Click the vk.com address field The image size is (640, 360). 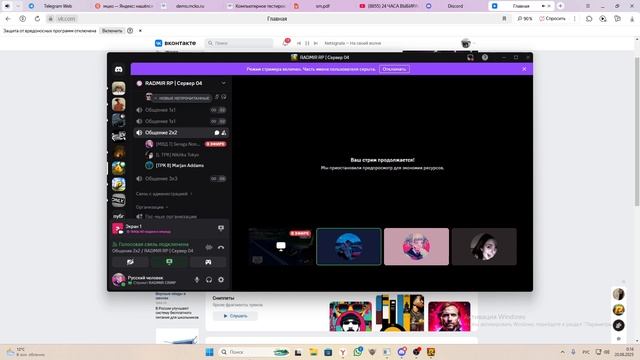[x=66, y=19]
